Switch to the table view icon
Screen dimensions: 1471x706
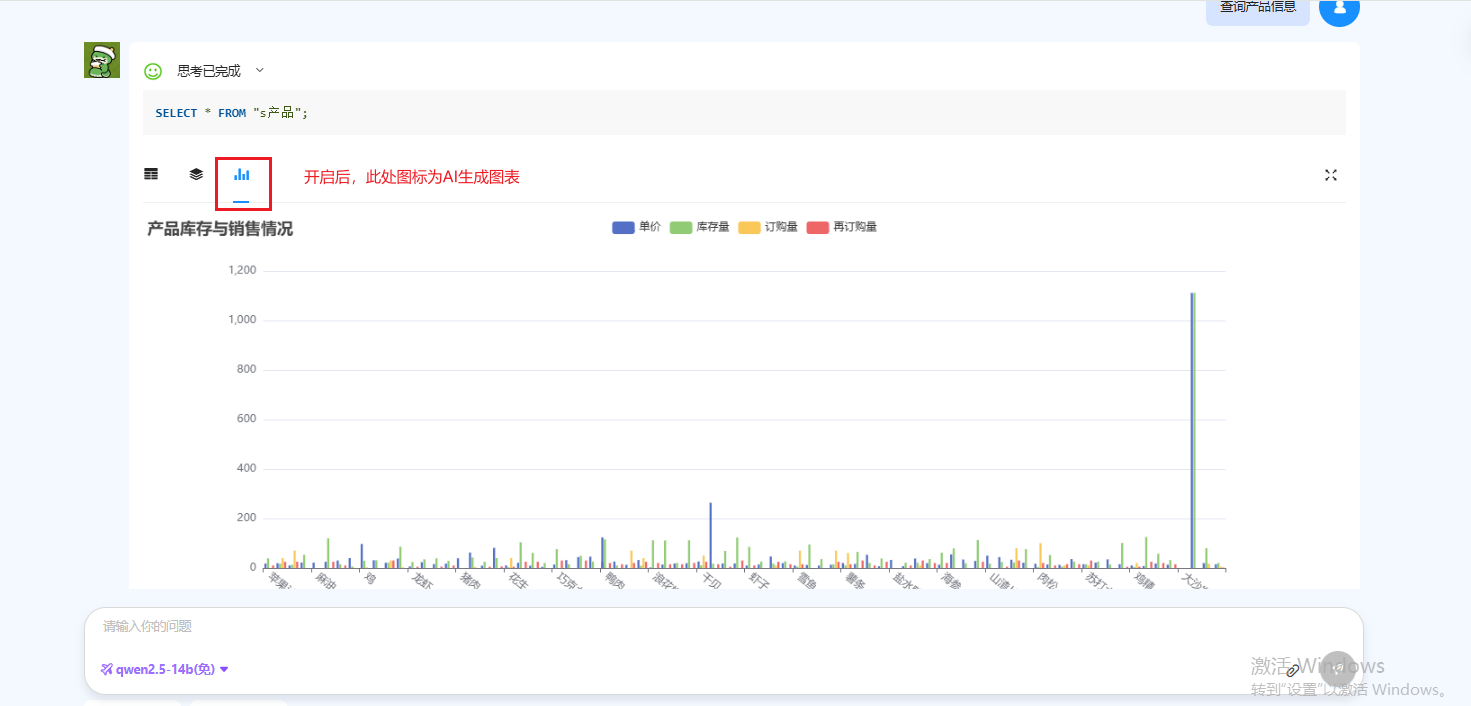tap(151, 174)
